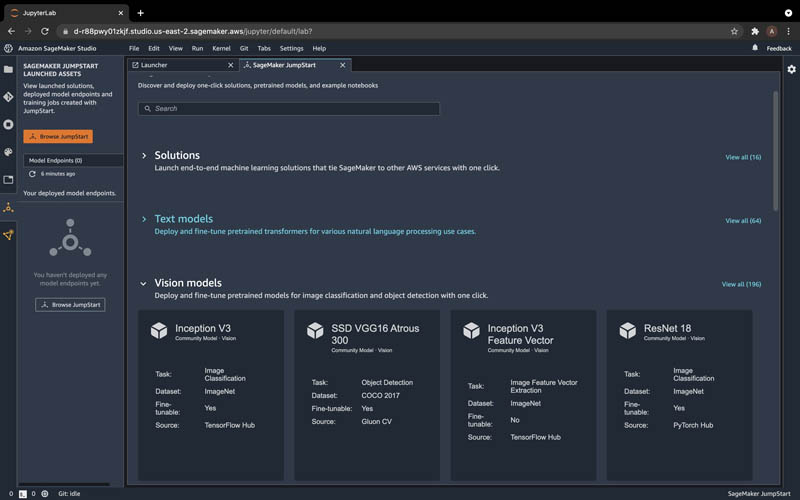Click the kernel count icon in status bar
Viewport: 800px width, 500px height.
coord(45,494)
